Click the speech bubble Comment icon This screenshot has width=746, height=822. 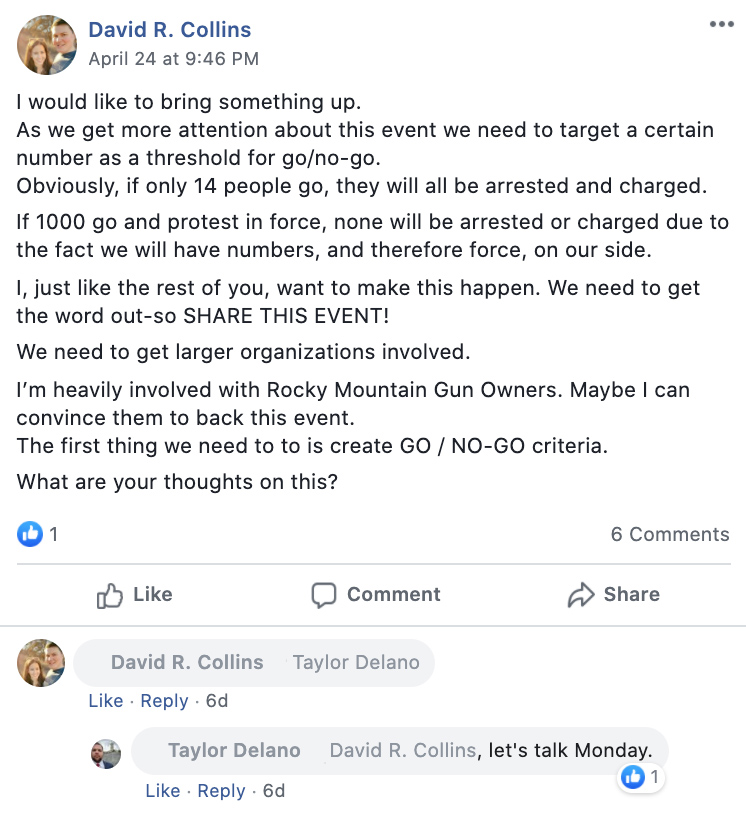(324, 596)
